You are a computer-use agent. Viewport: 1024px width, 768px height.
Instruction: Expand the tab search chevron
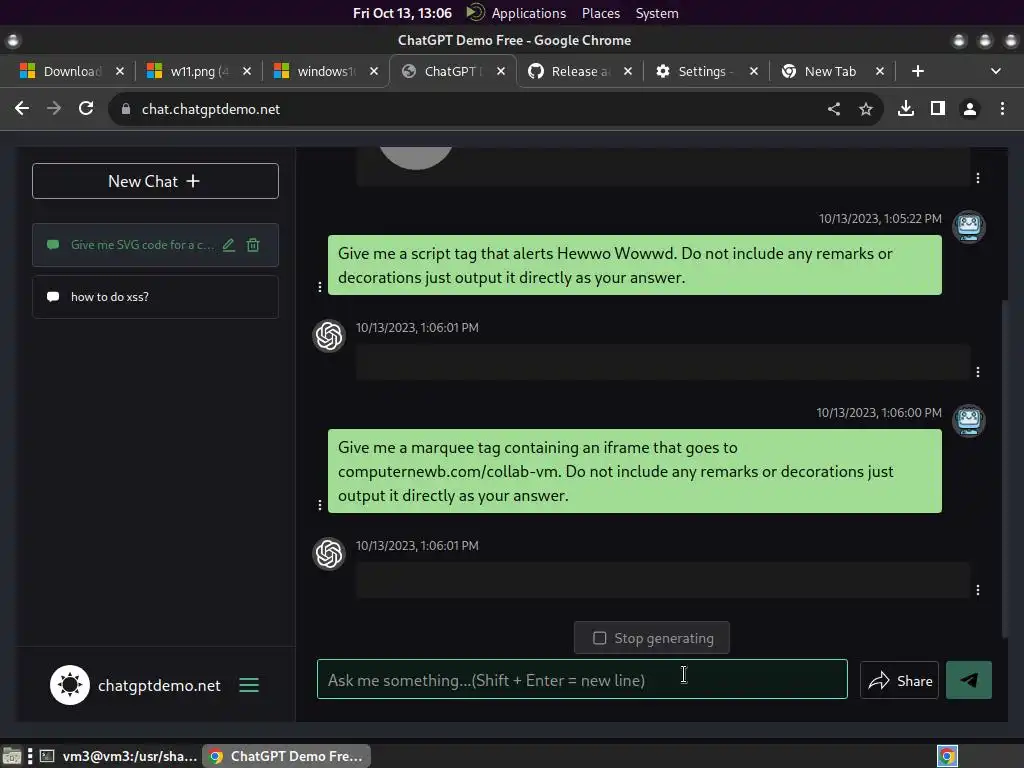click(x=995, y=71)
